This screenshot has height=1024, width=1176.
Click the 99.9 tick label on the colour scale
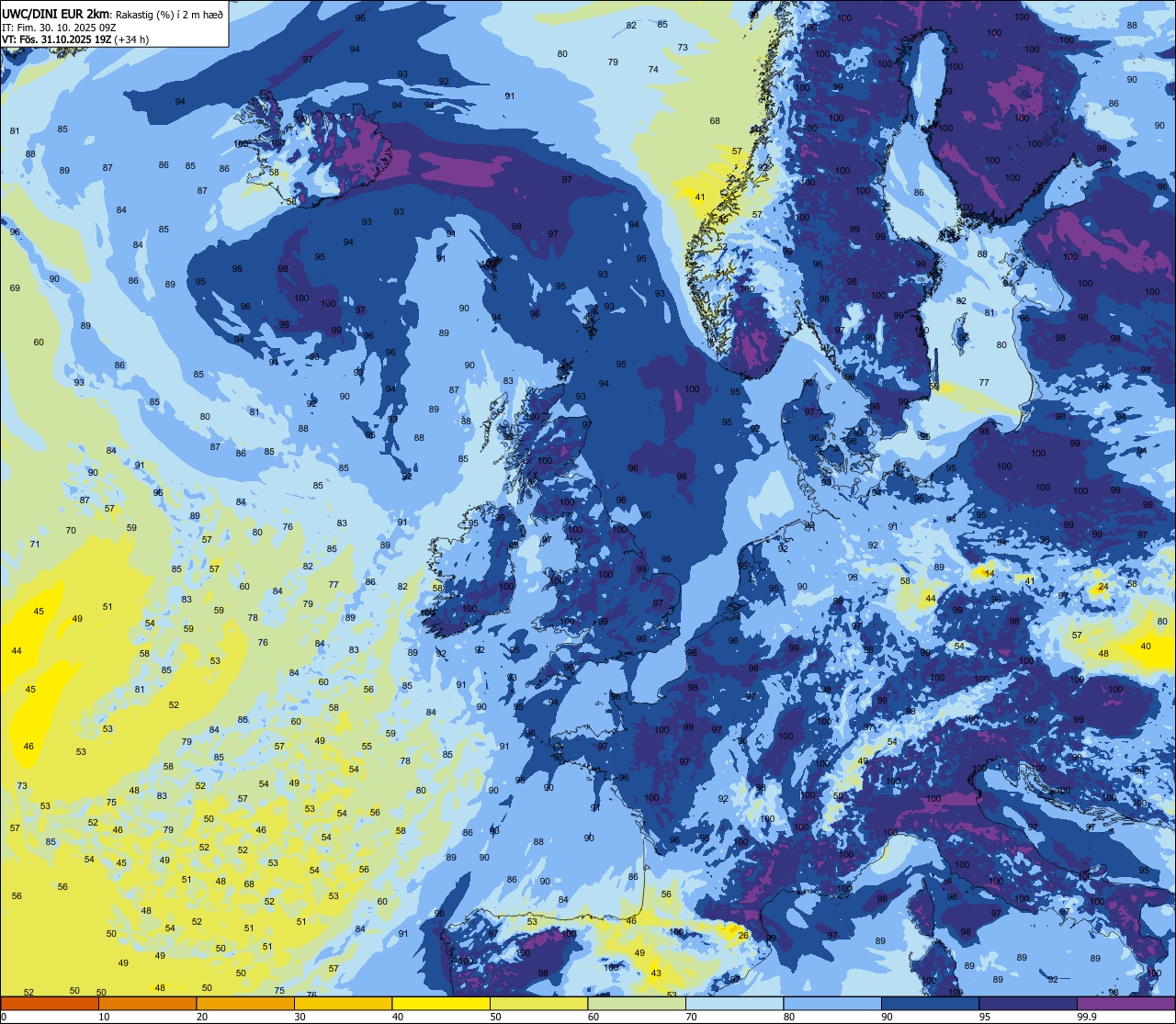coord(1087,1017)
